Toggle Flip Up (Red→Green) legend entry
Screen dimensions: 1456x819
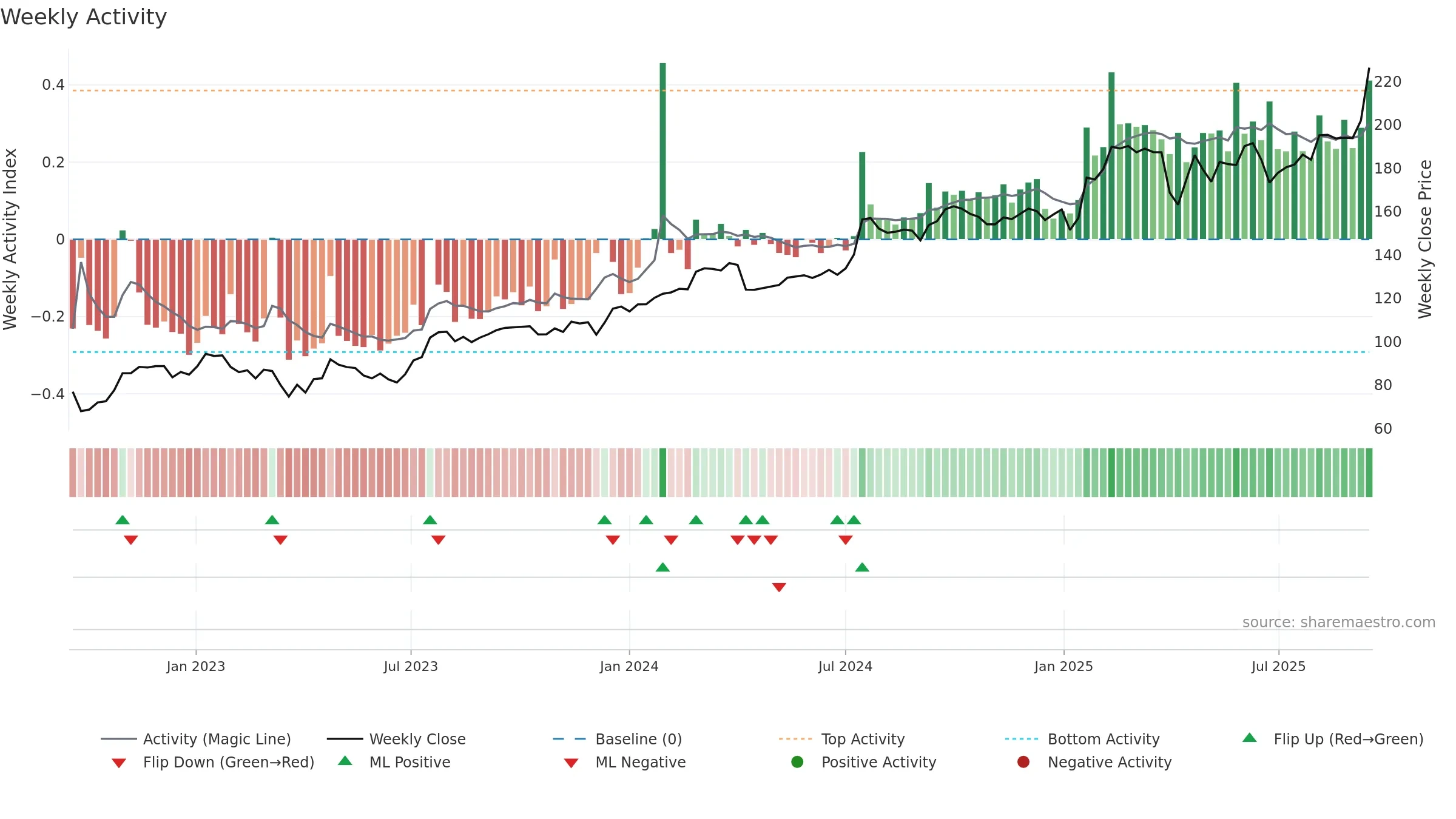point(1333,739)
